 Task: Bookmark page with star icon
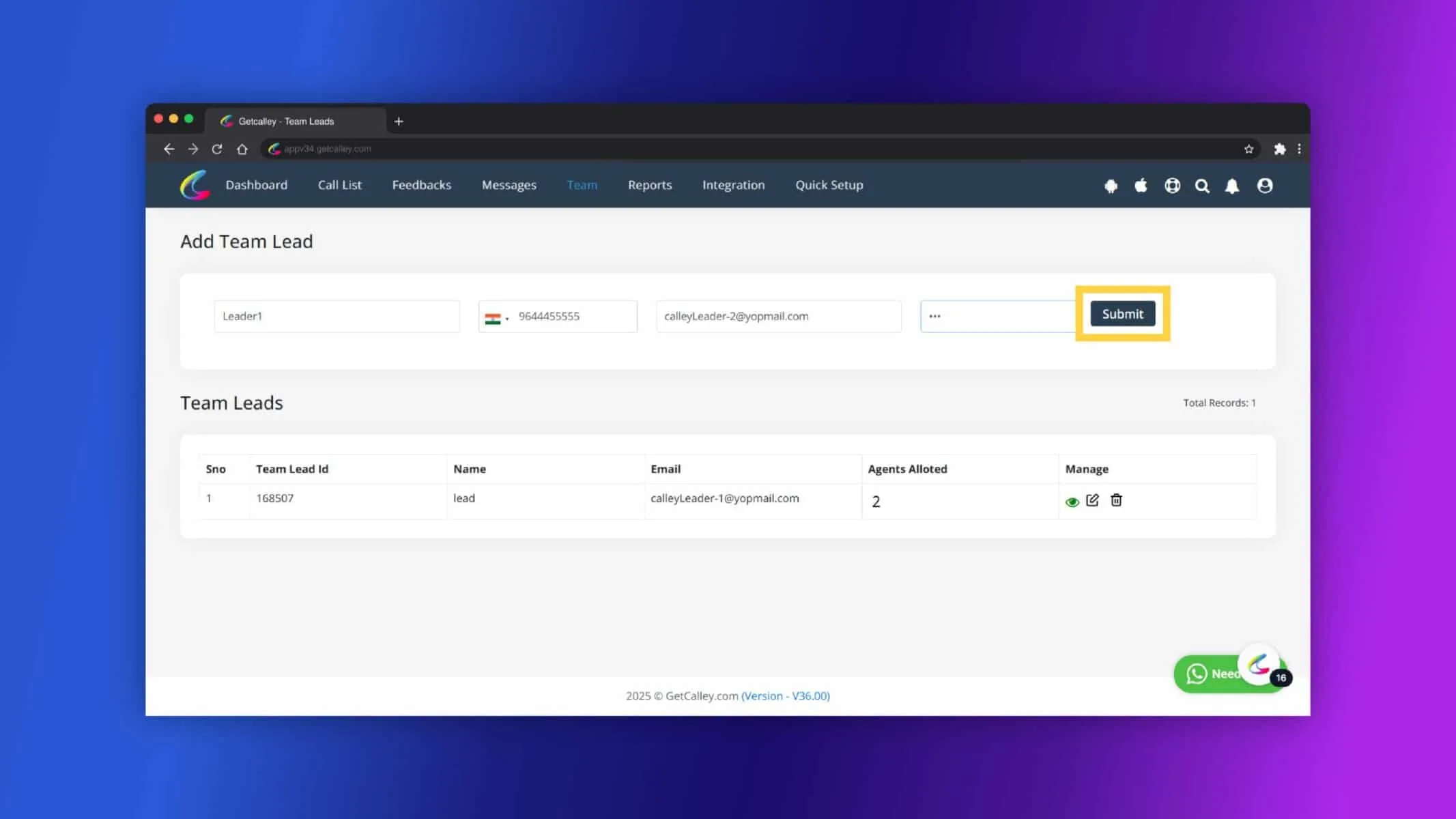1248,149
